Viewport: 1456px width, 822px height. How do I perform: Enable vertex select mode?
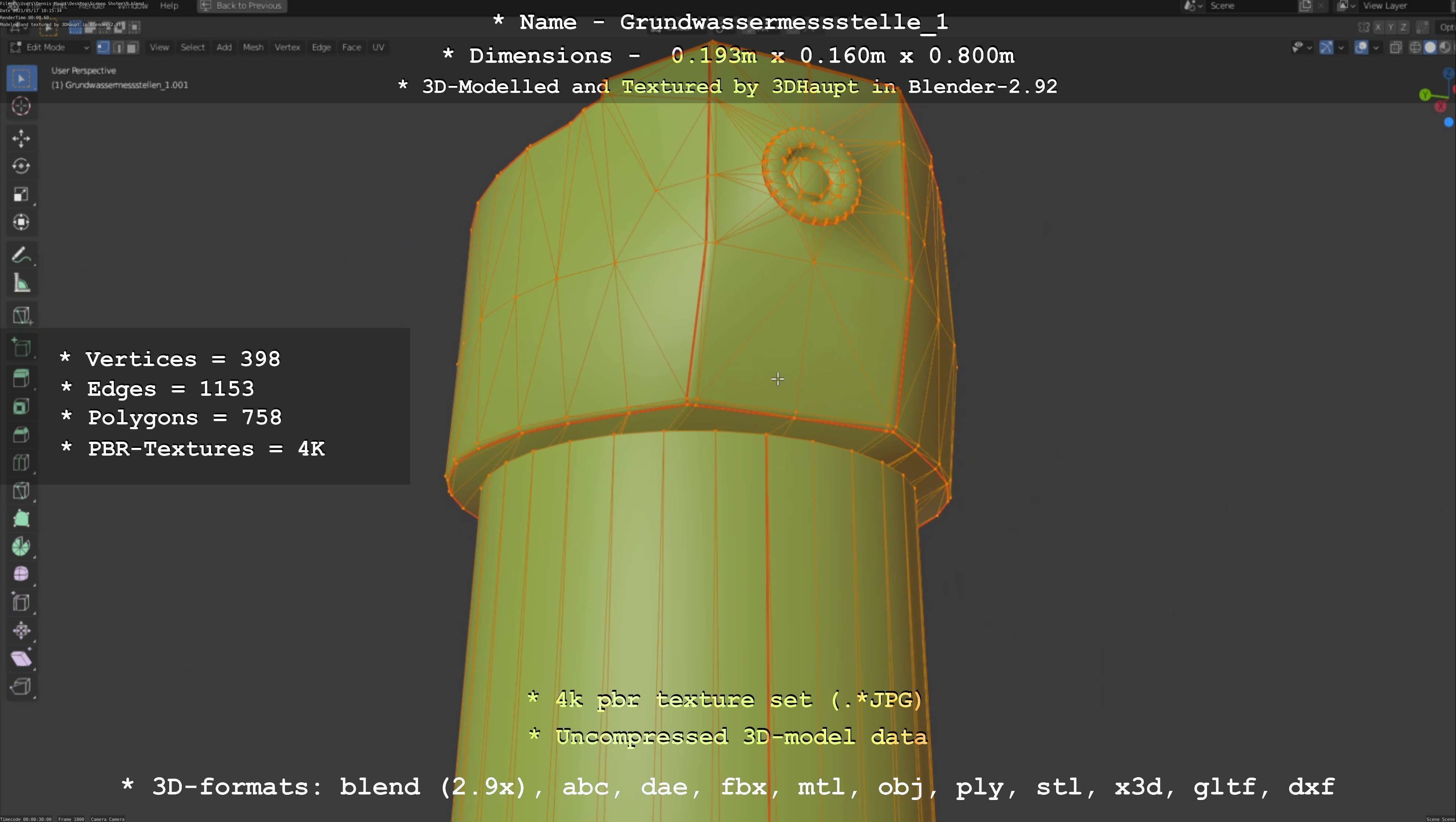(103, 47)
